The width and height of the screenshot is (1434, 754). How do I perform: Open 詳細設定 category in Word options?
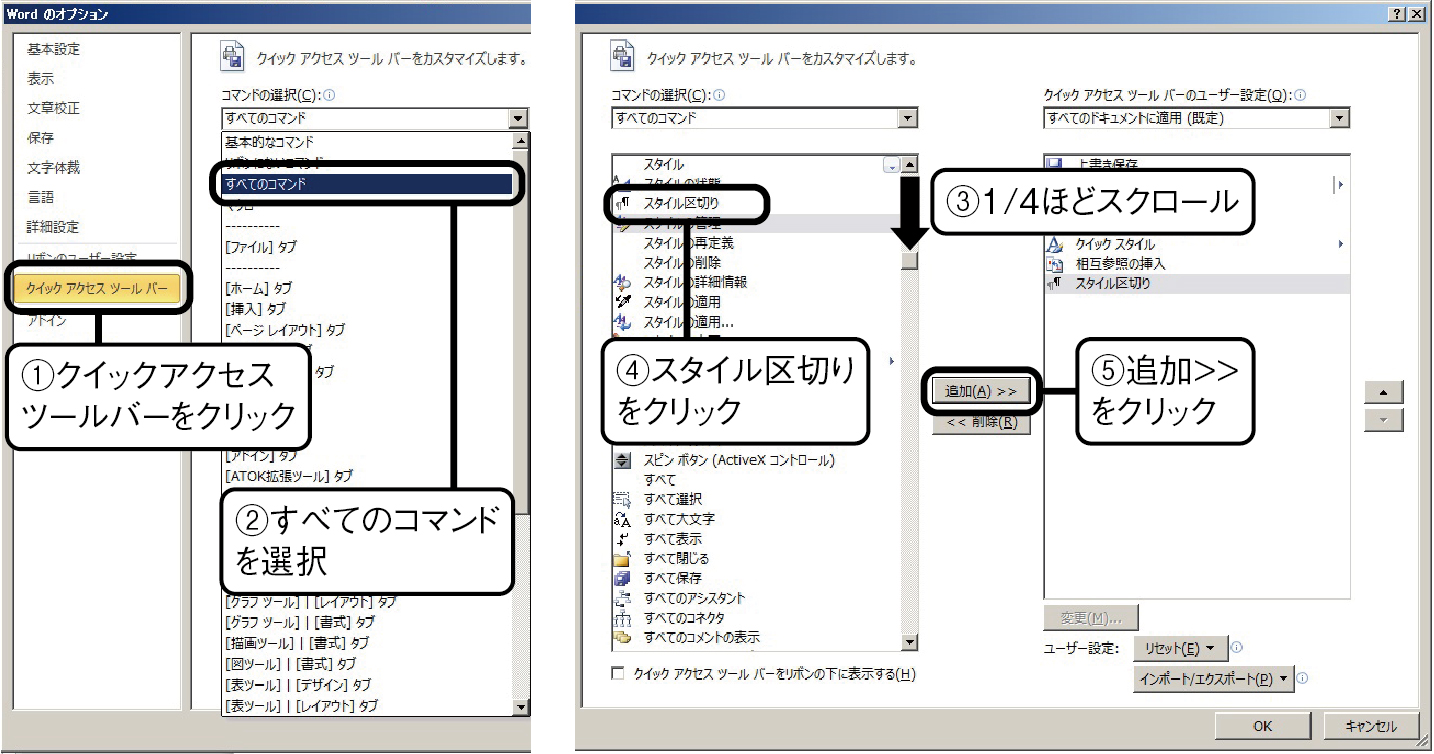point(54,227)
